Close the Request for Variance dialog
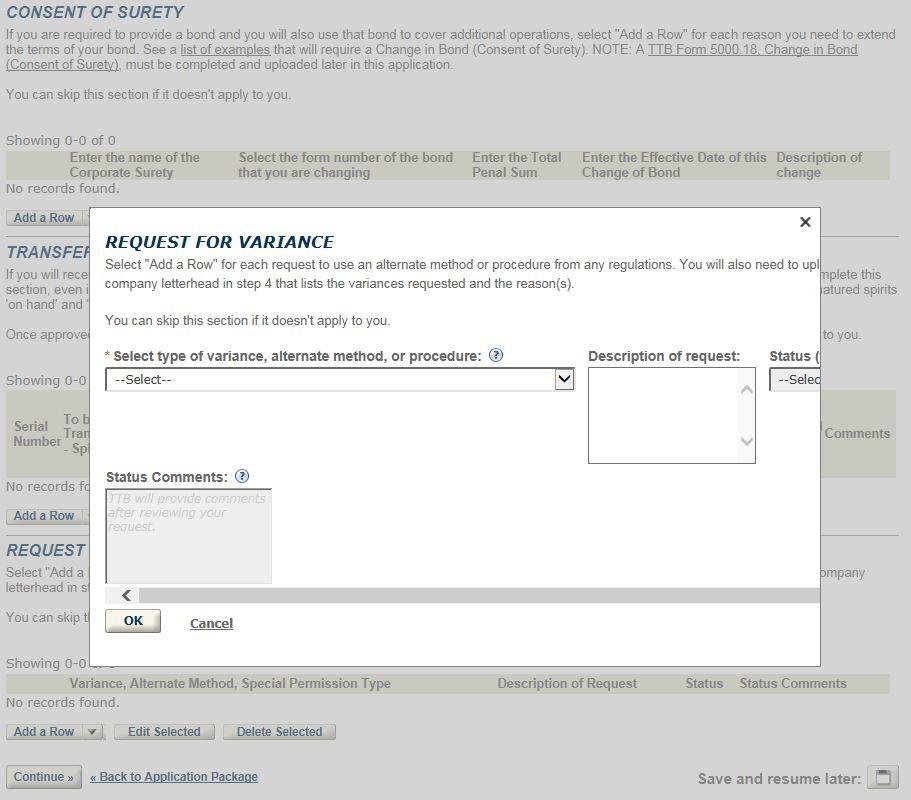 point(805,222)
